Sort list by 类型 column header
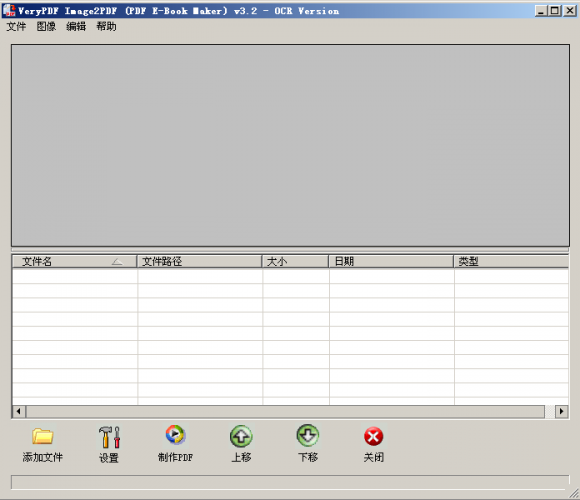 click(x=511, y=261)
